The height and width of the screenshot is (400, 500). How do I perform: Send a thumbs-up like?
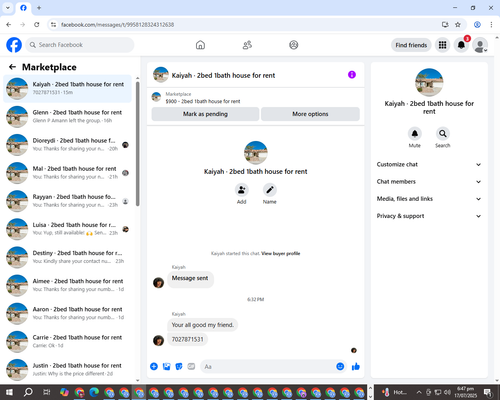point(356,367)
